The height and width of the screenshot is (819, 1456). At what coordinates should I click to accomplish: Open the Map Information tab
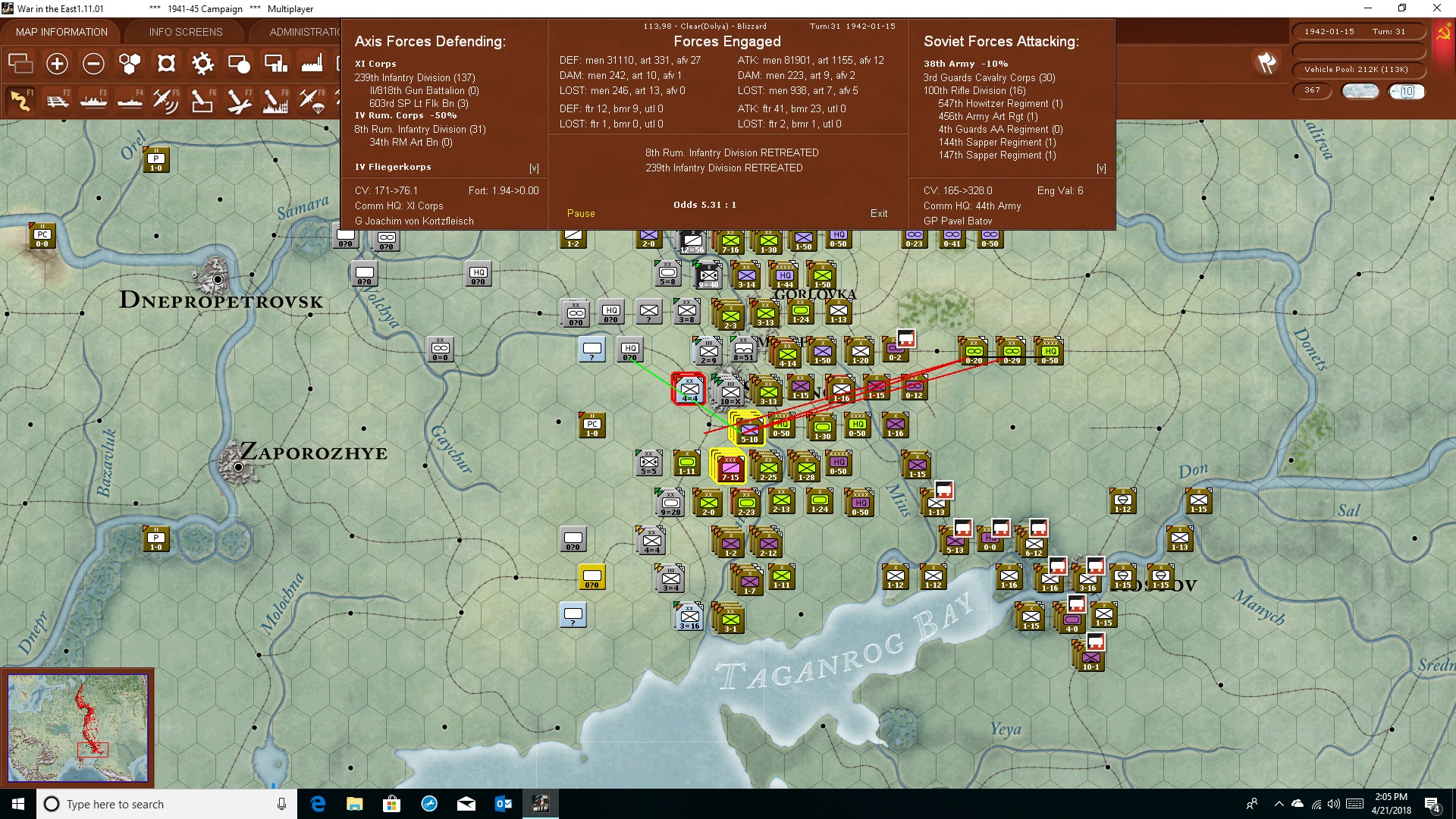tap(61, 32)
